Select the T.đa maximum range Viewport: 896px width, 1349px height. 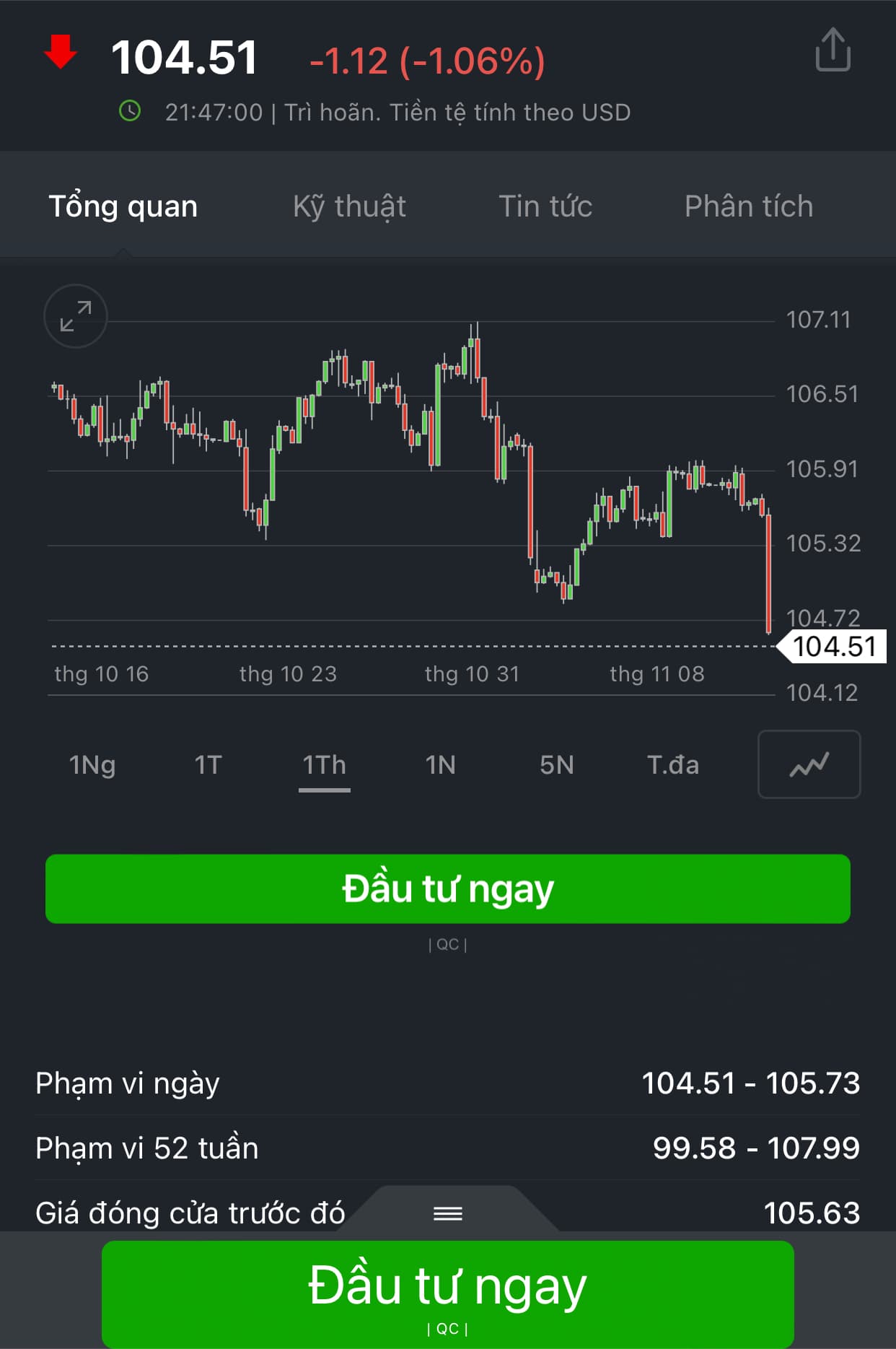[673, 765]
